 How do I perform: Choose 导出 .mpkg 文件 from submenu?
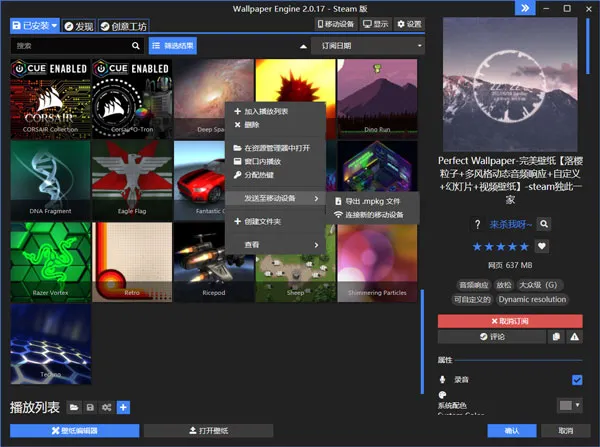point(372,201)
